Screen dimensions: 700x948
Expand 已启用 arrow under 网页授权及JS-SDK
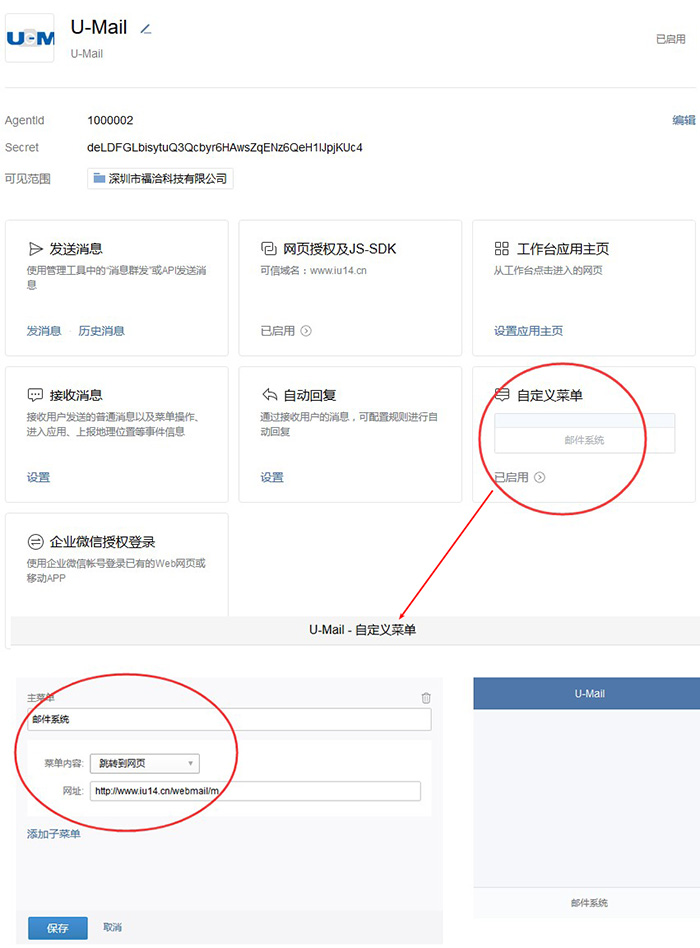pos(306,331)
